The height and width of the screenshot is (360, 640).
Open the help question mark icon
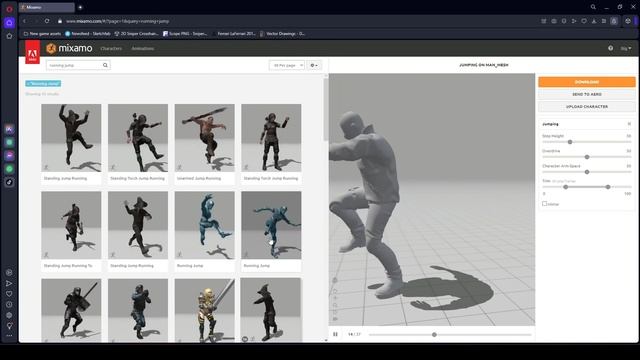pos(610,48)
